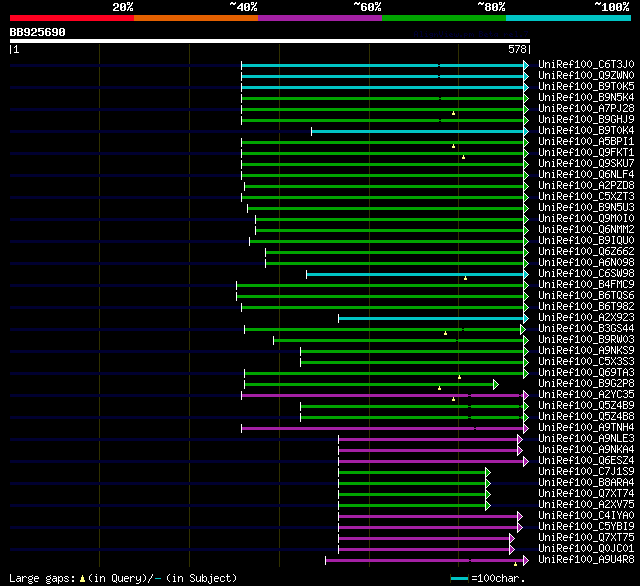This screenshot has width=640, height=586.
Task: Click the UniRef100_B9N5K4 label
Action: (586, 98)
